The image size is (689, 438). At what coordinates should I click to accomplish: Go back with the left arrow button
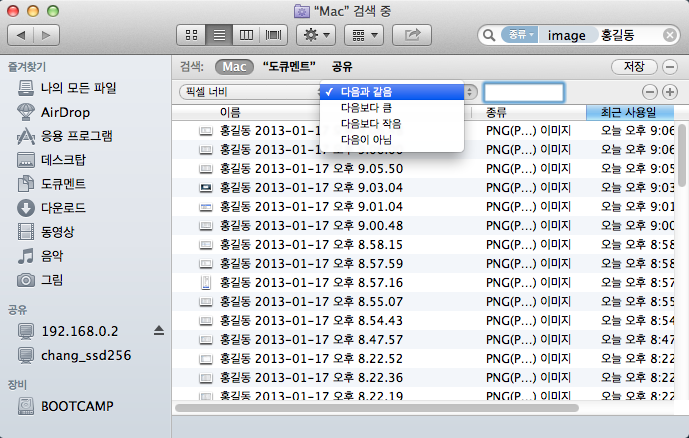pyautogui.click(x=20, y=35)
